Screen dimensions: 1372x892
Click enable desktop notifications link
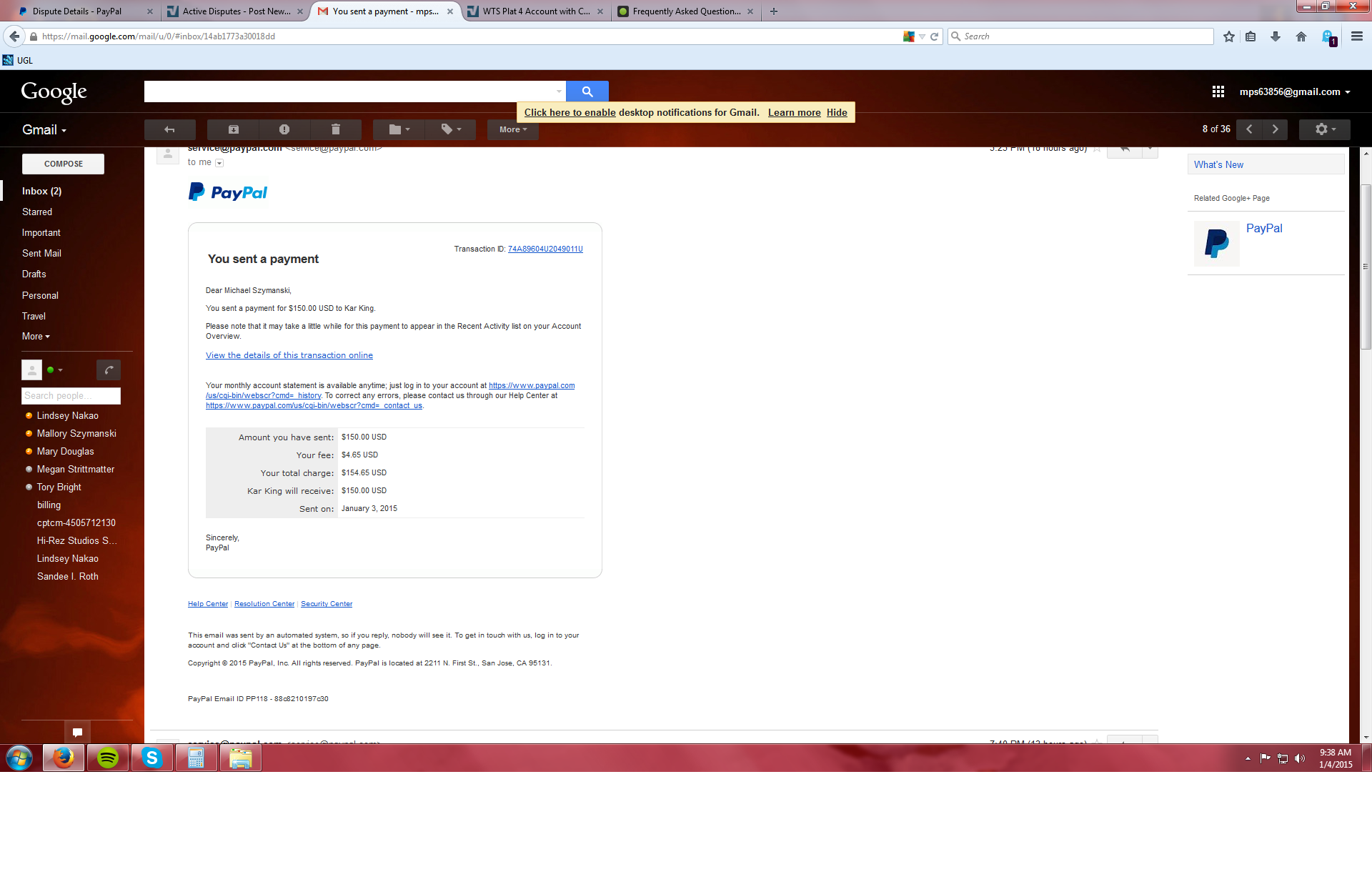point(570,112)
